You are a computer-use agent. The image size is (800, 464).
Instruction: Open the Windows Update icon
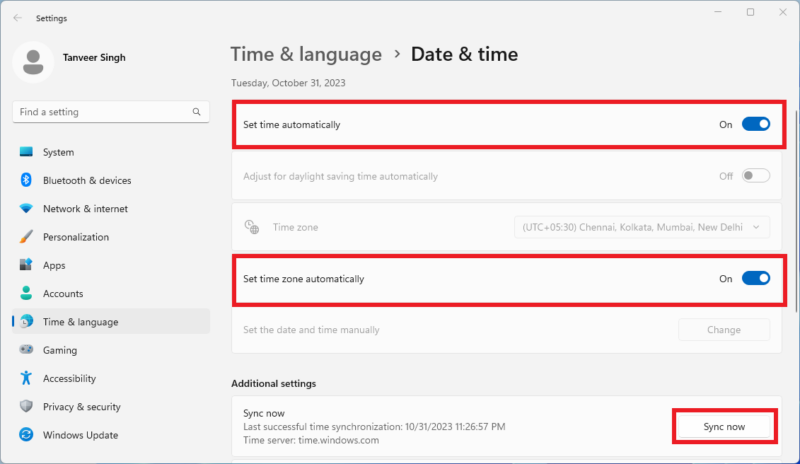click(26, 435)
